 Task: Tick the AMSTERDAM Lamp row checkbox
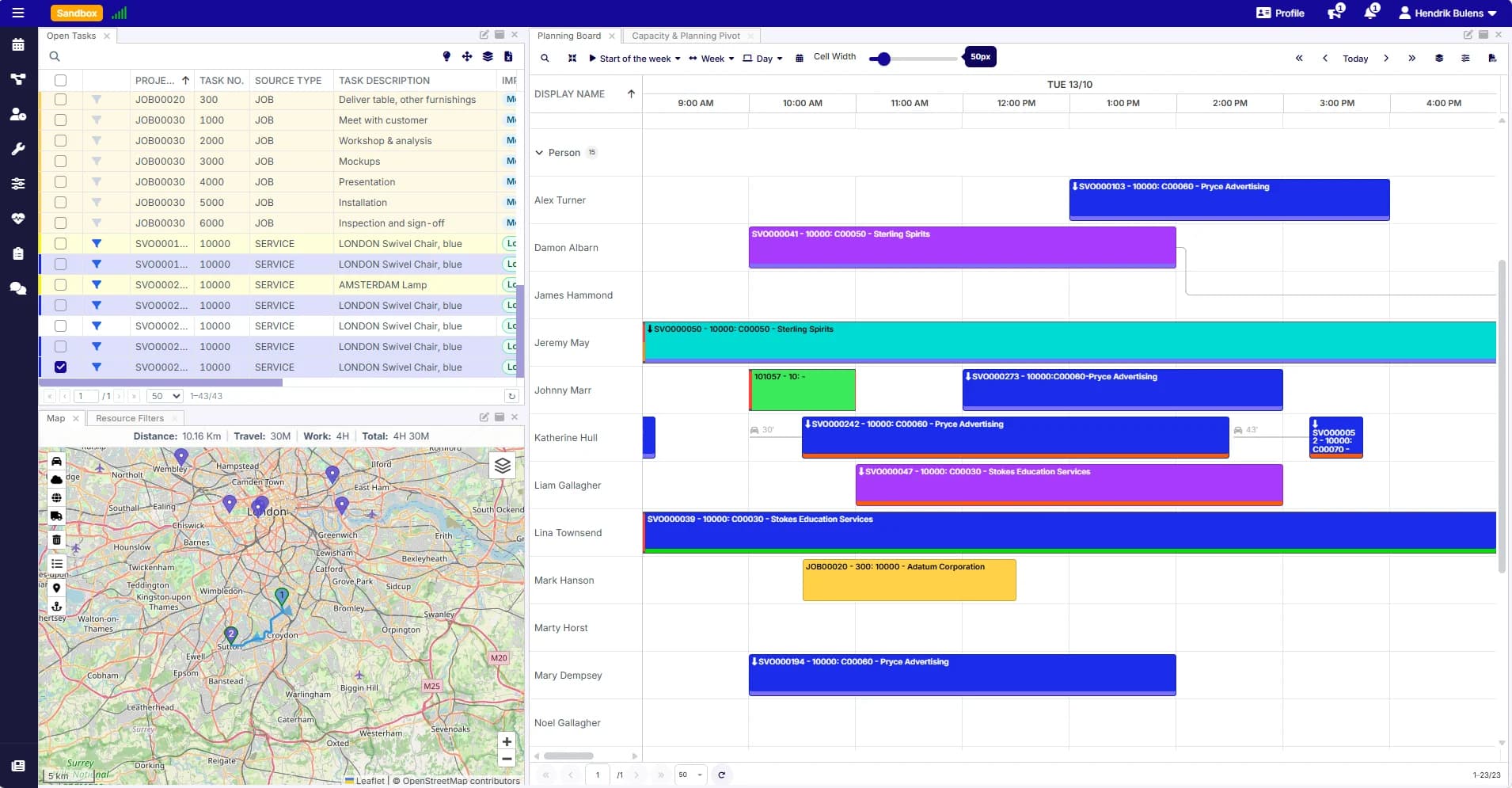point(60,285)
